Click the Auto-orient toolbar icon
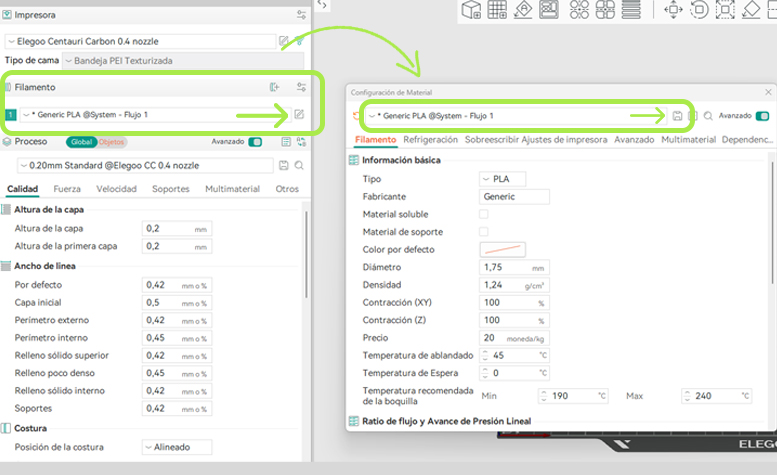This screenshot has height=475, width=777. (523, 9)
